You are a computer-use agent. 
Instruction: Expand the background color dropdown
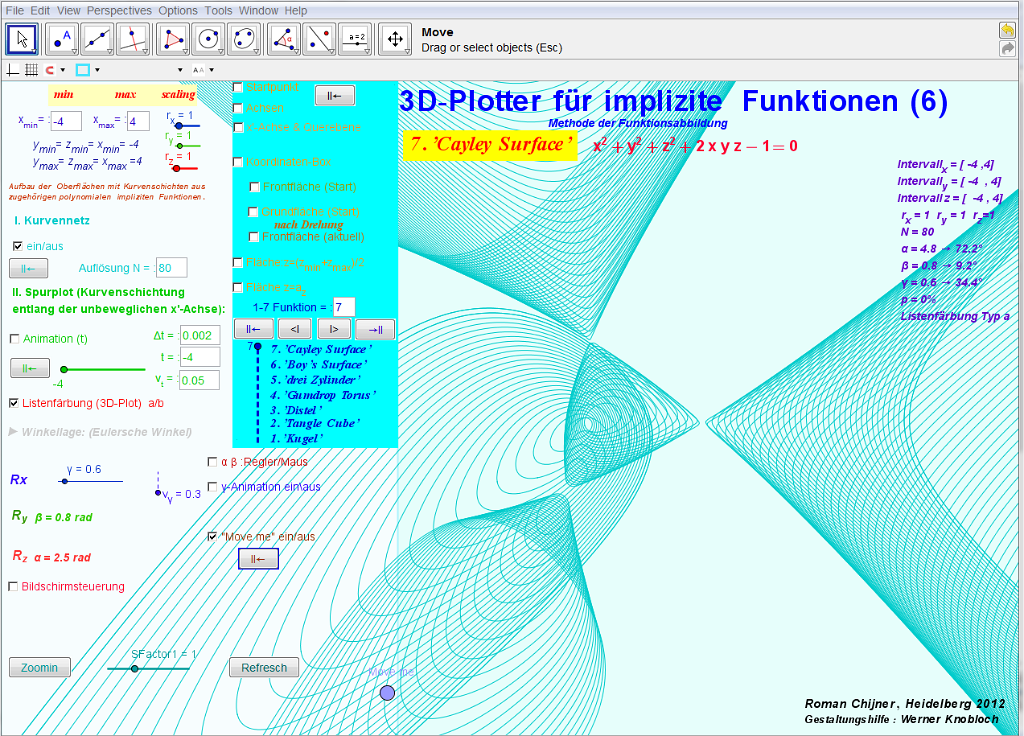[97, 70]
